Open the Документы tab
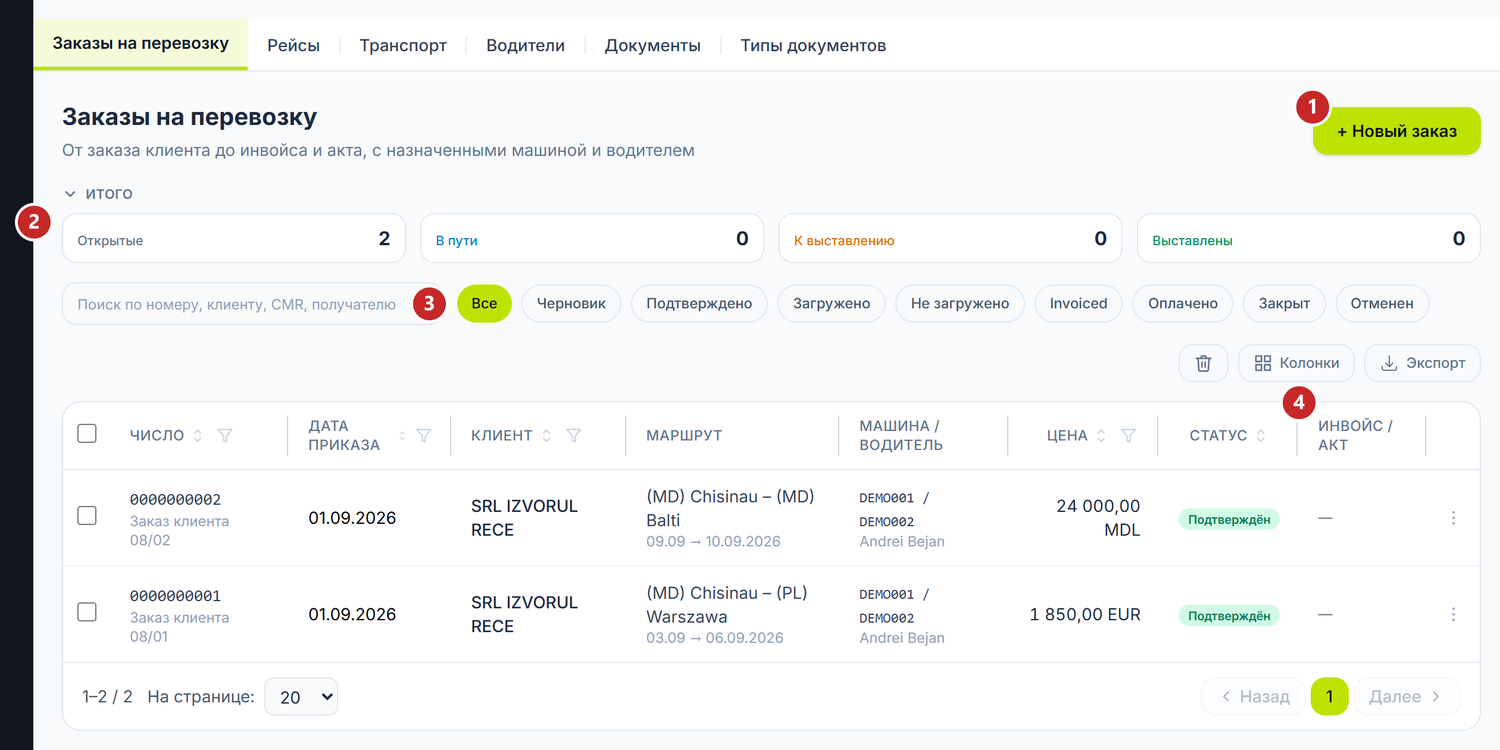This screenshot has width=1500, height=750. pyautogui.click(x=652, y=45)
